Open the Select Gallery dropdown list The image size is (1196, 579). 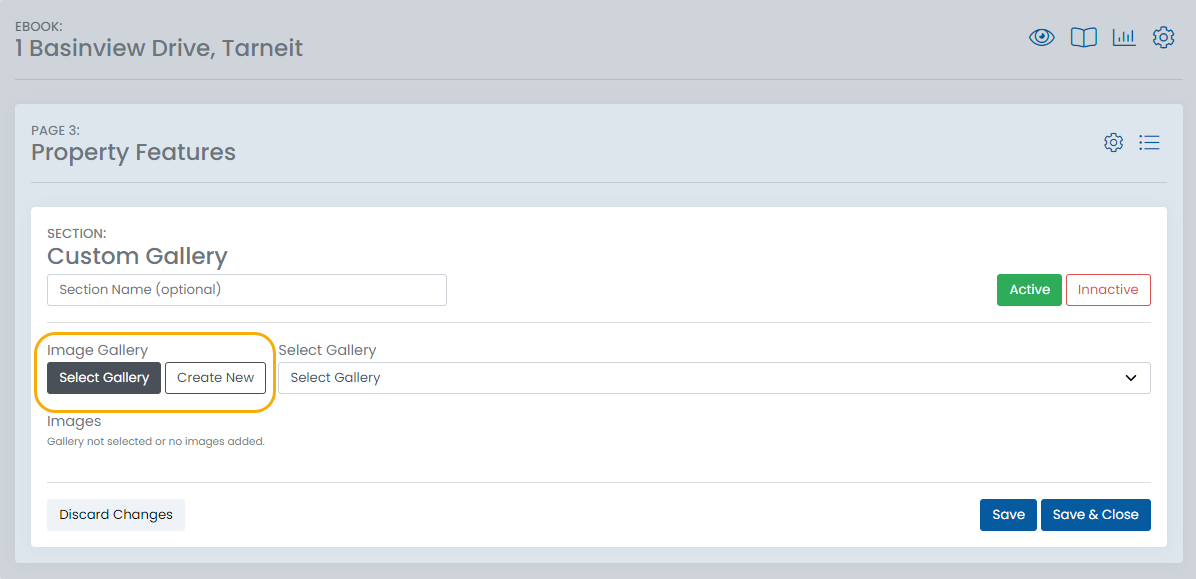(x=700, y=378)
